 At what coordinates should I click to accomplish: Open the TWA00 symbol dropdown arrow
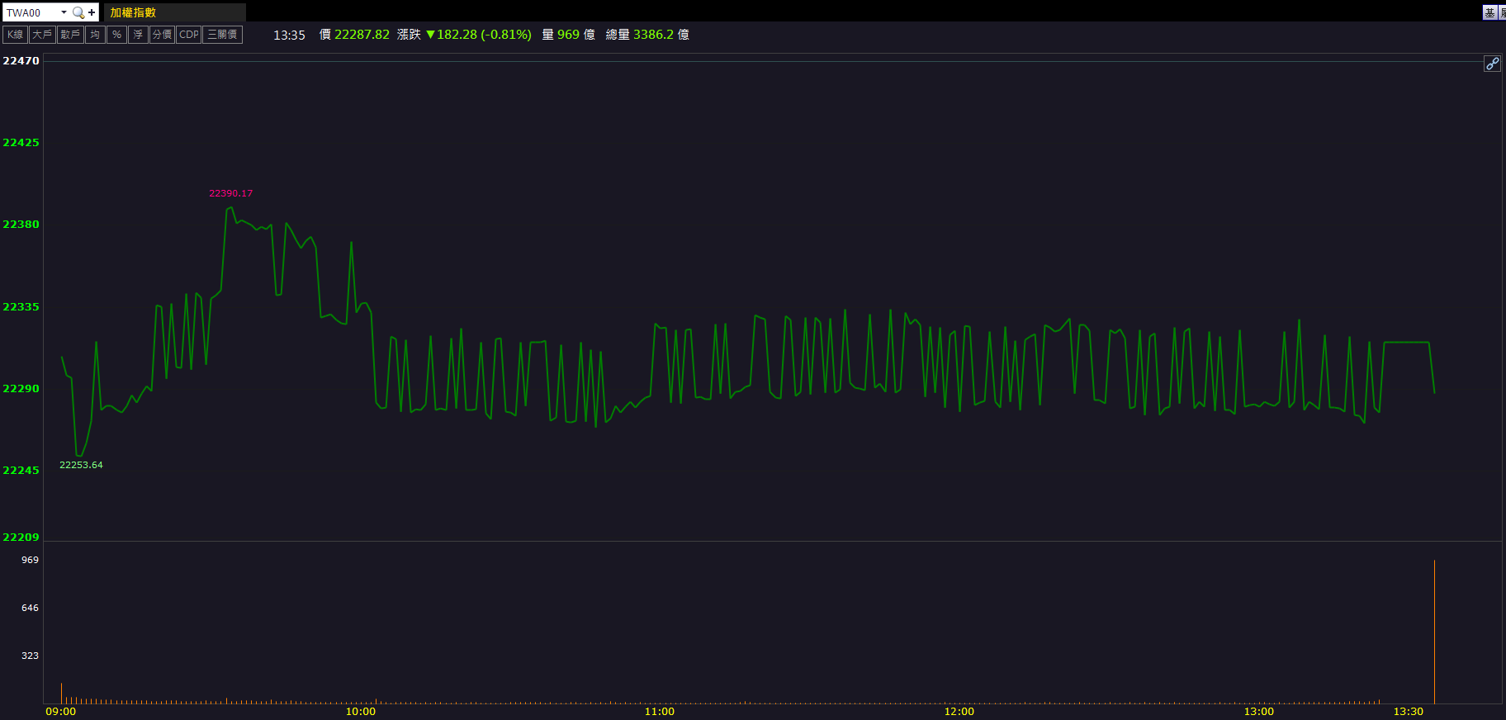click(x=64, y=12)
